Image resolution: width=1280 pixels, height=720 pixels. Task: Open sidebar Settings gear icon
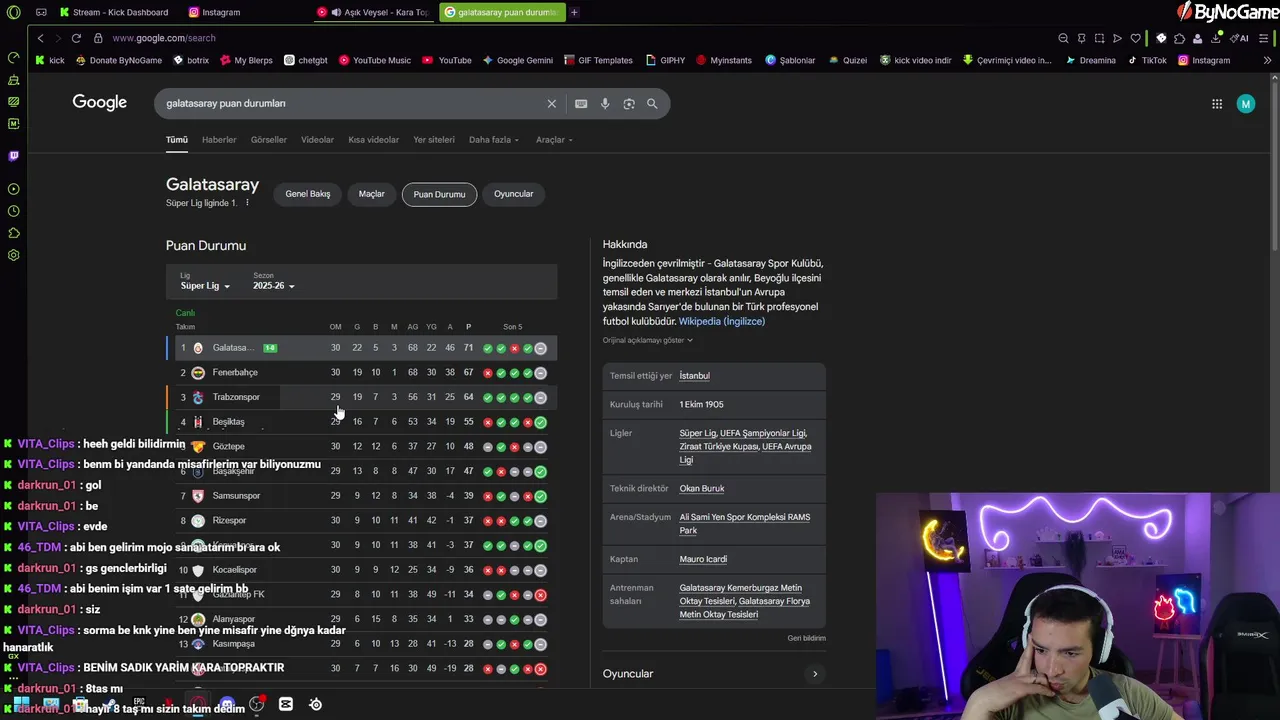tap(13, 255)
